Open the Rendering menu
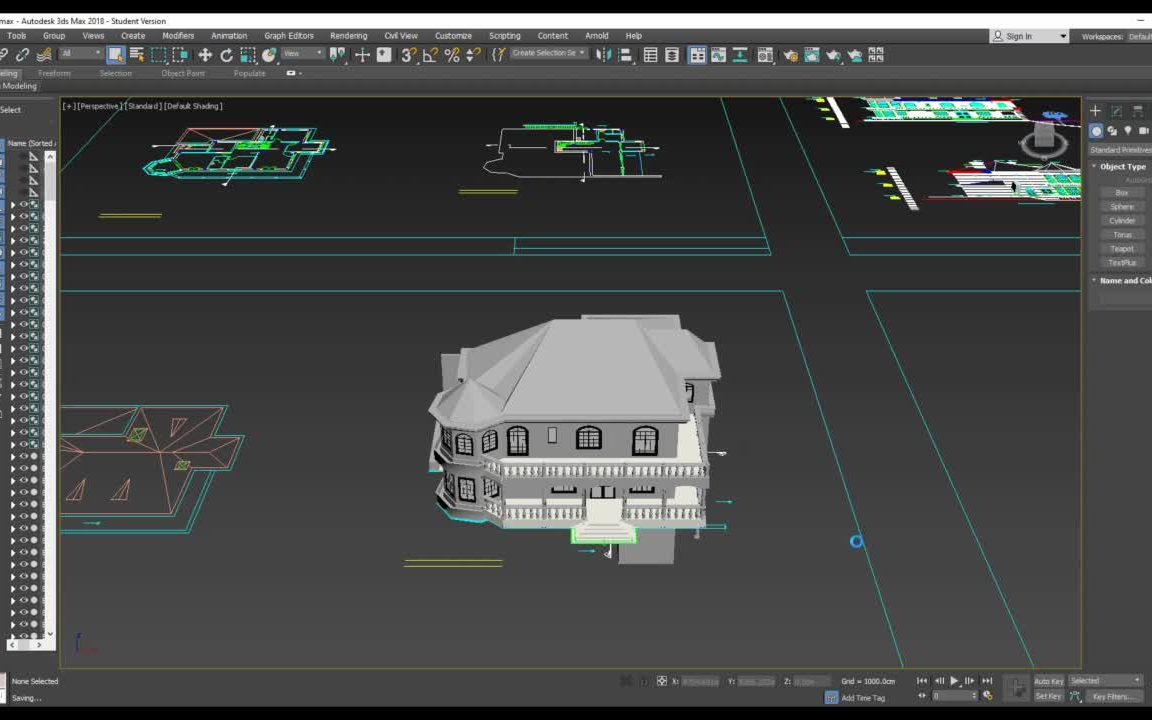Image resolution: width=1152 pixels, height=720 pixels. (348, 35)
